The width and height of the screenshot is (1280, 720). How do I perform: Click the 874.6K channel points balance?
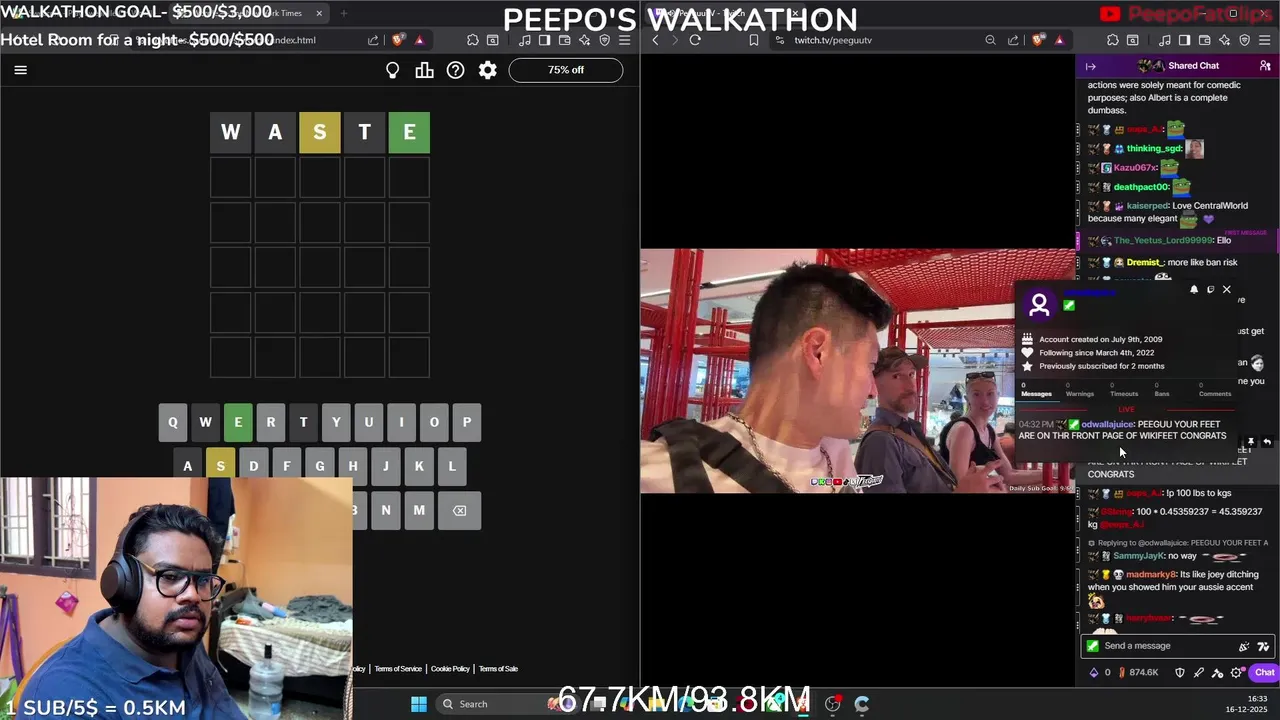tap(1138, 673)
